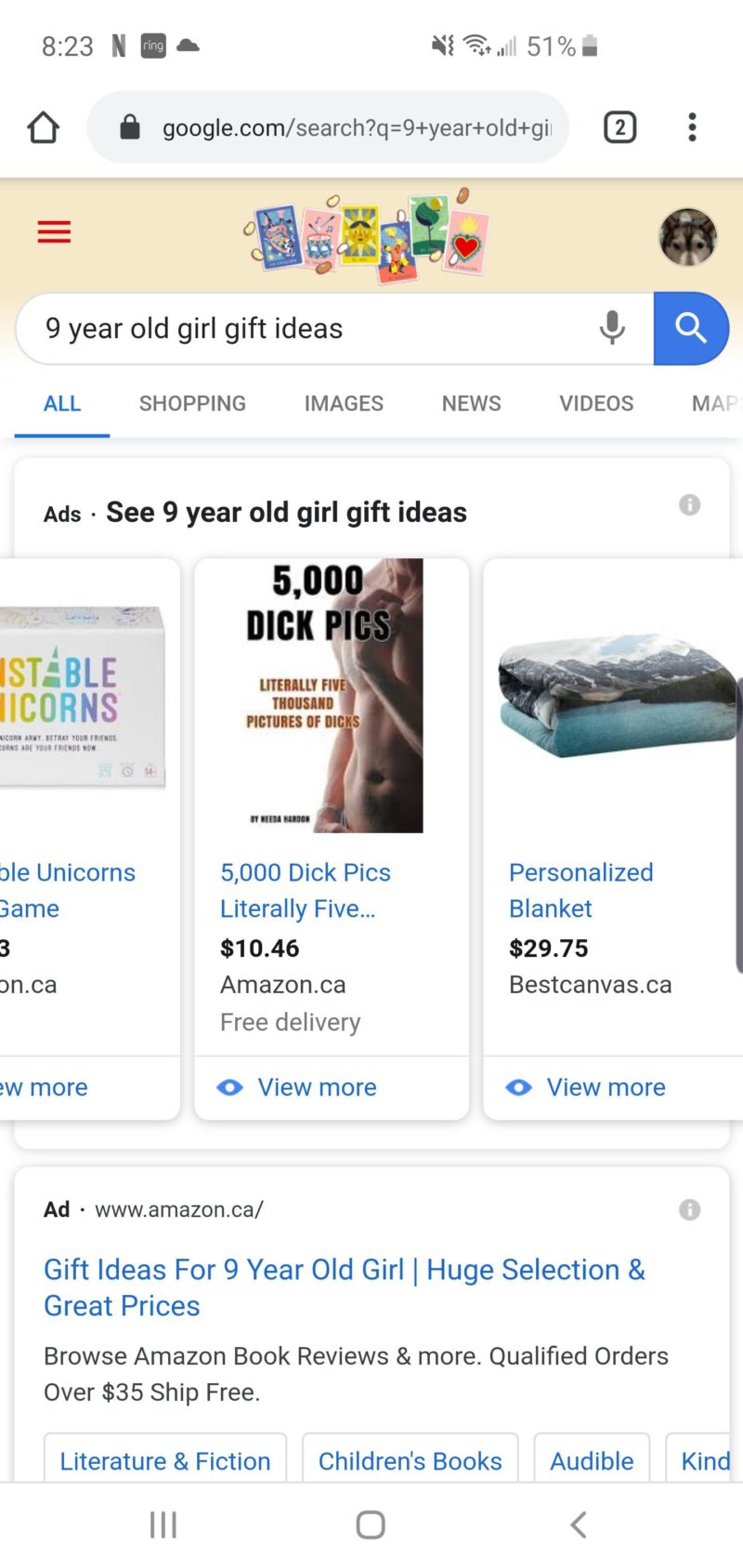Open the browser three-dot overflow menu
The height and width of the screenshot is (1568, 743).
click(x=692, y=127)
